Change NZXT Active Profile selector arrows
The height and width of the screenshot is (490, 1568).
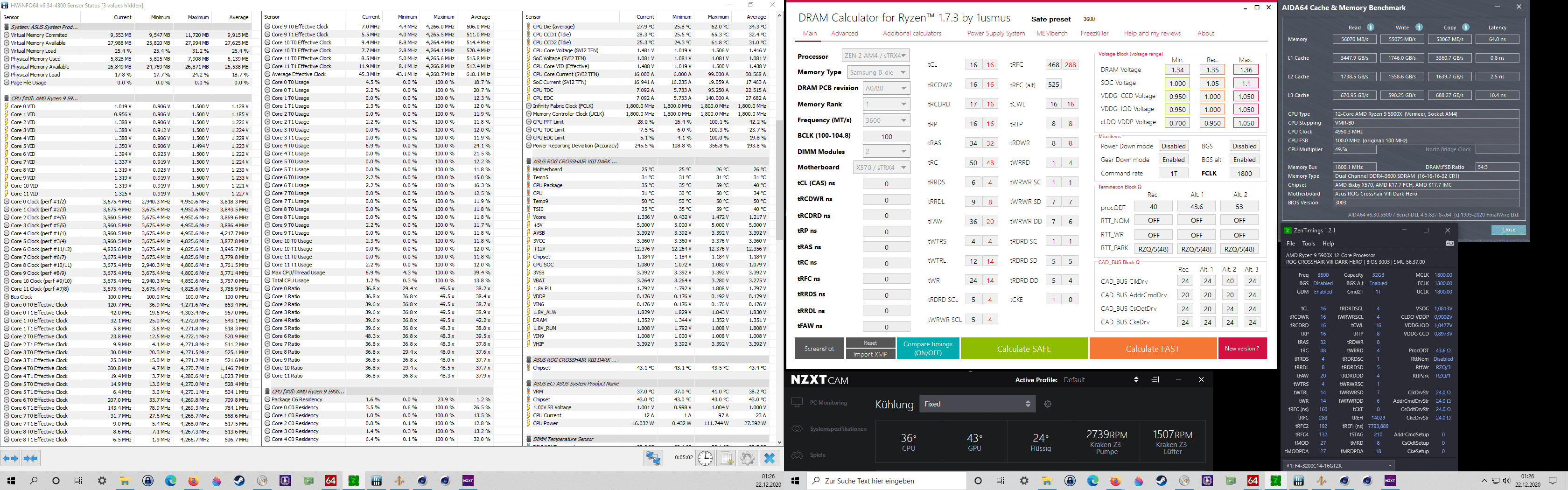1136,380
